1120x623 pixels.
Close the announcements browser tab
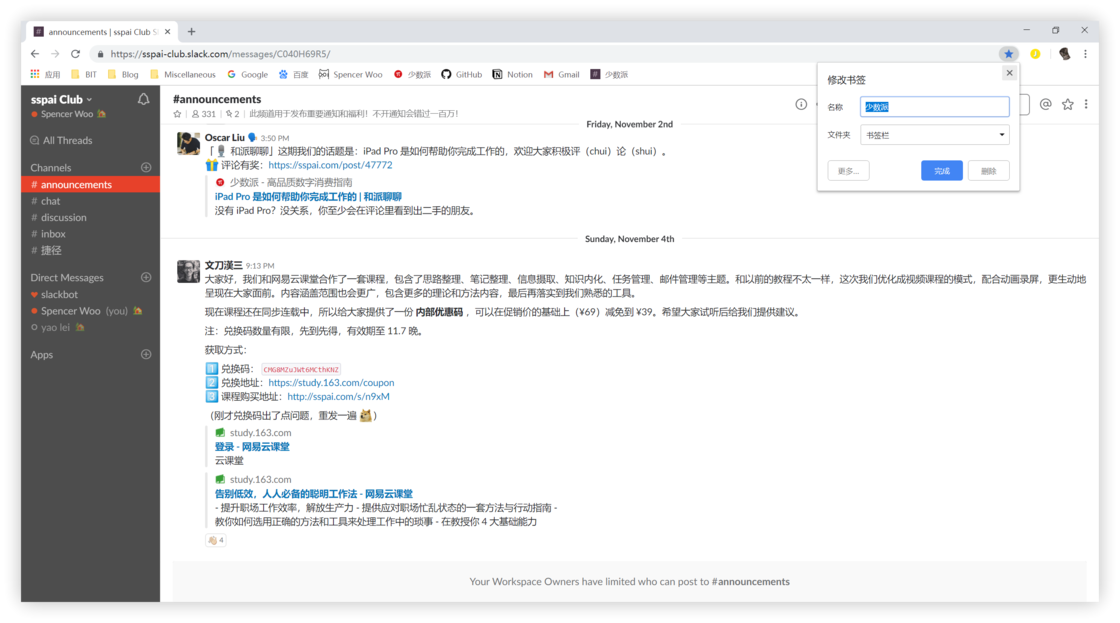tap(168, 31)
